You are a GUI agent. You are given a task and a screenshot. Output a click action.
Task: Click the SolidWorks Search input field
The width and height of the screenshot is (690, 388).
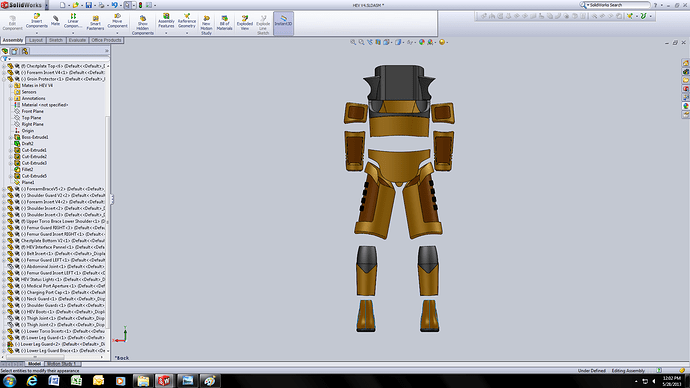tap(617, 5)
